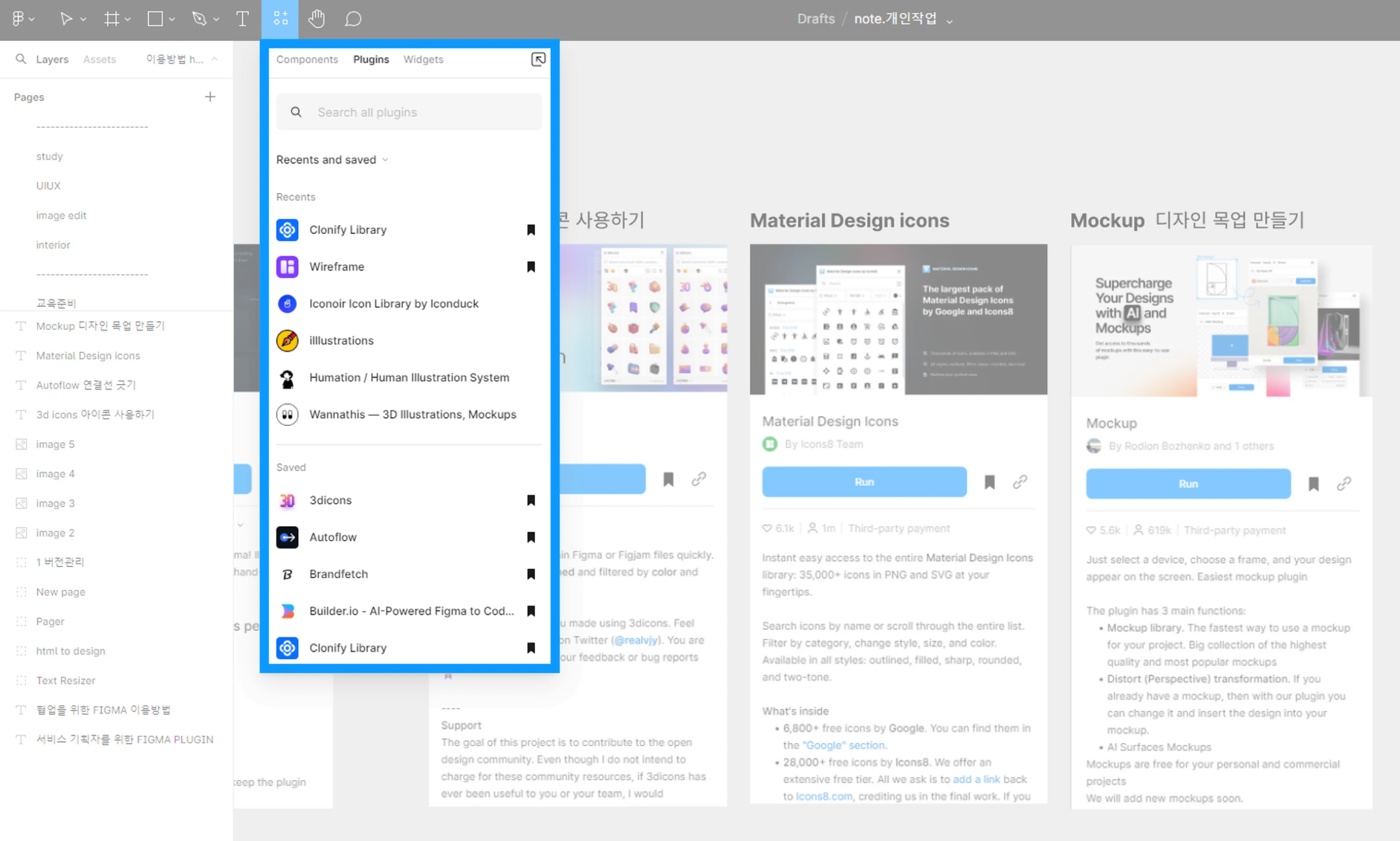
Task: Select the html to design layer
Action: coord(71,651)
